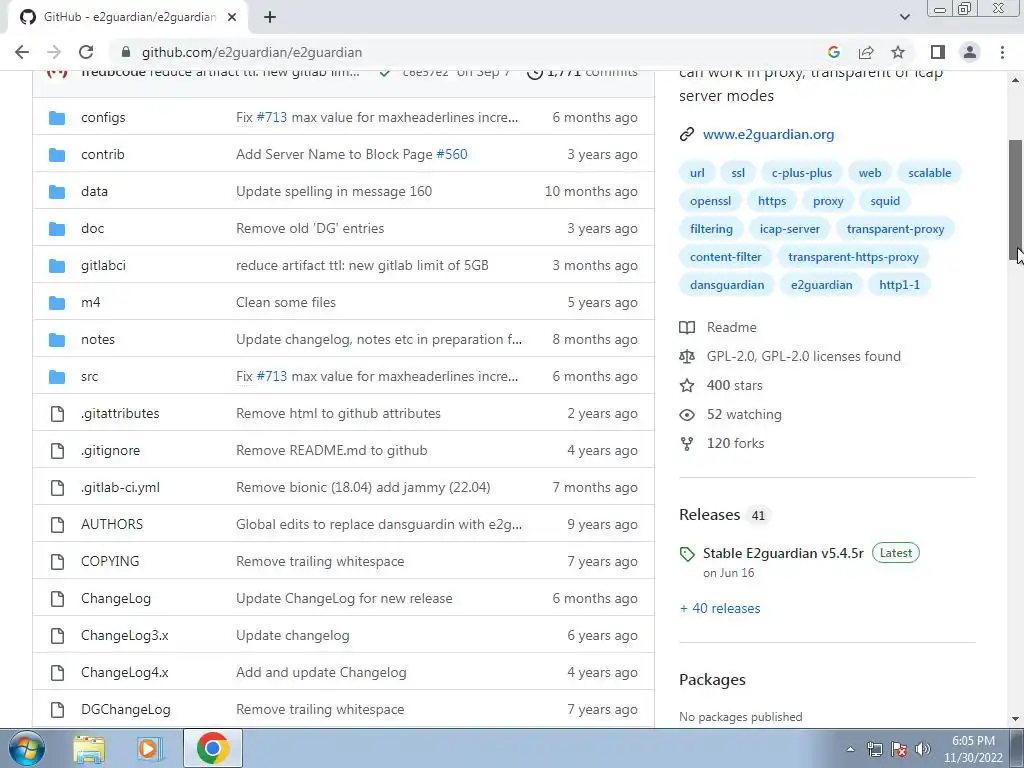1024x768 pixels.
Task: Open the contrib folder
Action: point(103,154)
